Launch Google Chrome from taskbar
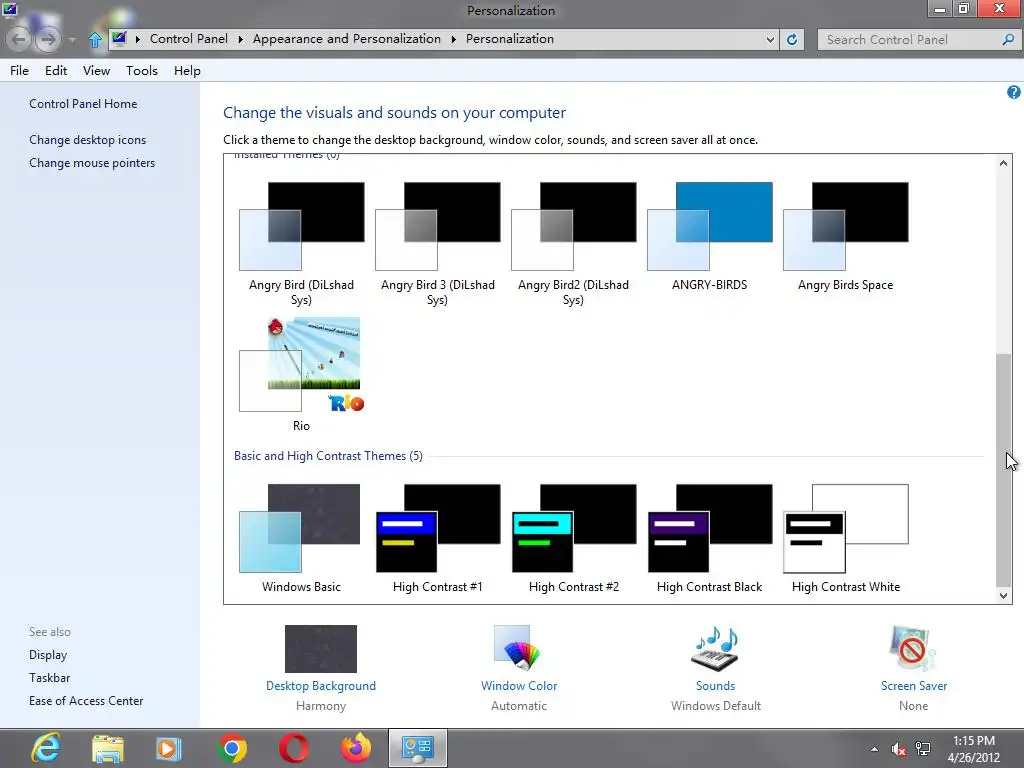1024x768 pixels. [x=232, y=748]
